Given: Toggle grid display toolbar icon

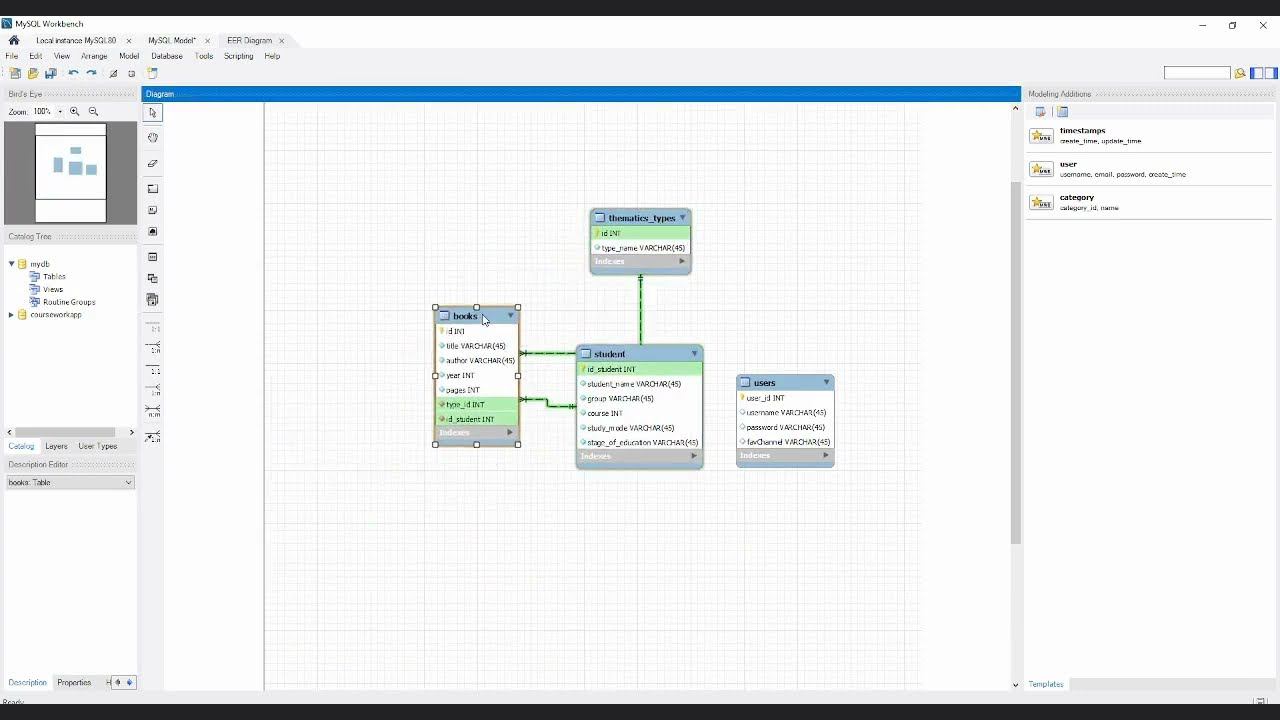Looking at the screenshot, I should click(113, 73).
